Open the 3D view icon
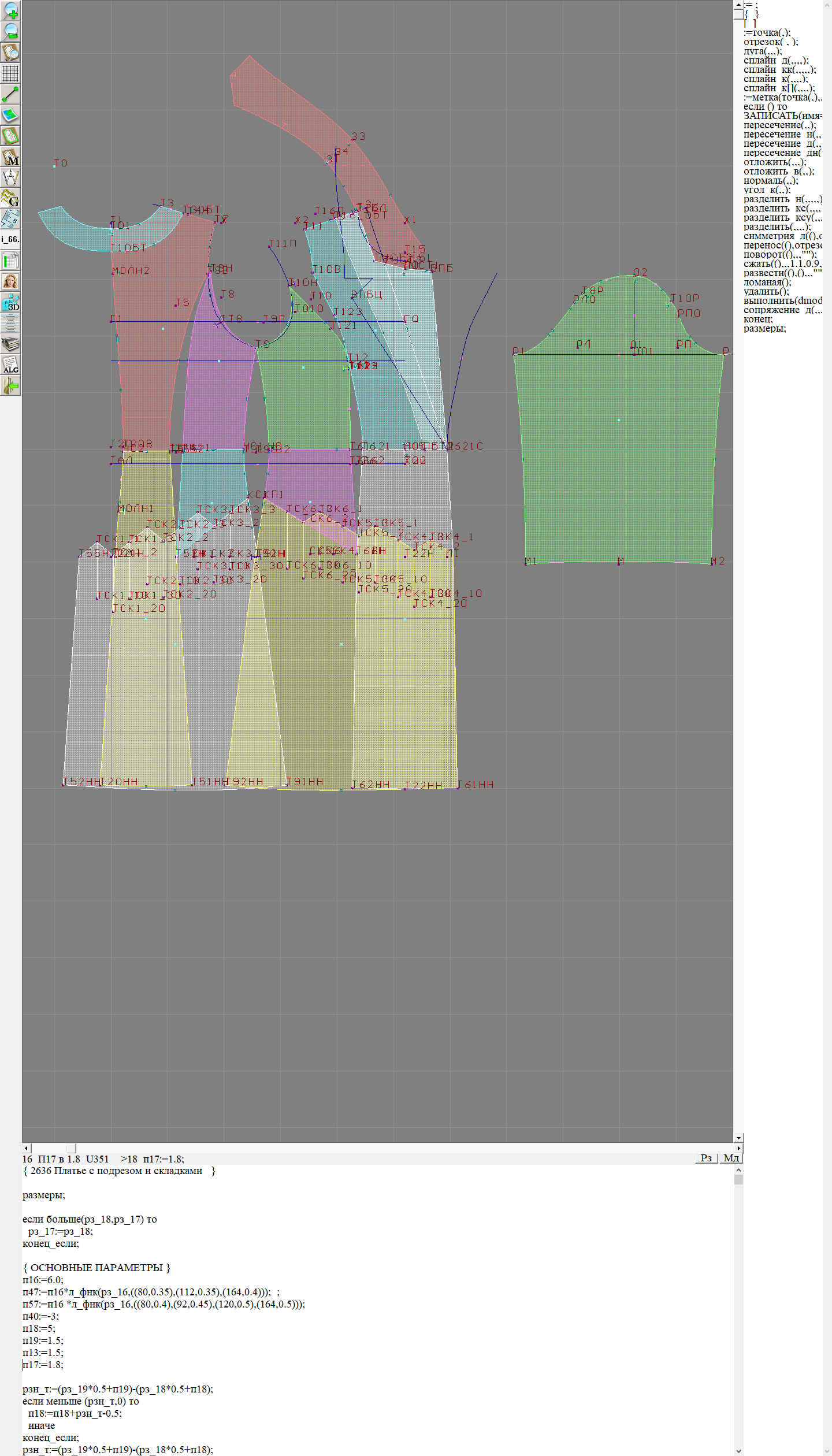 [10, 302]
